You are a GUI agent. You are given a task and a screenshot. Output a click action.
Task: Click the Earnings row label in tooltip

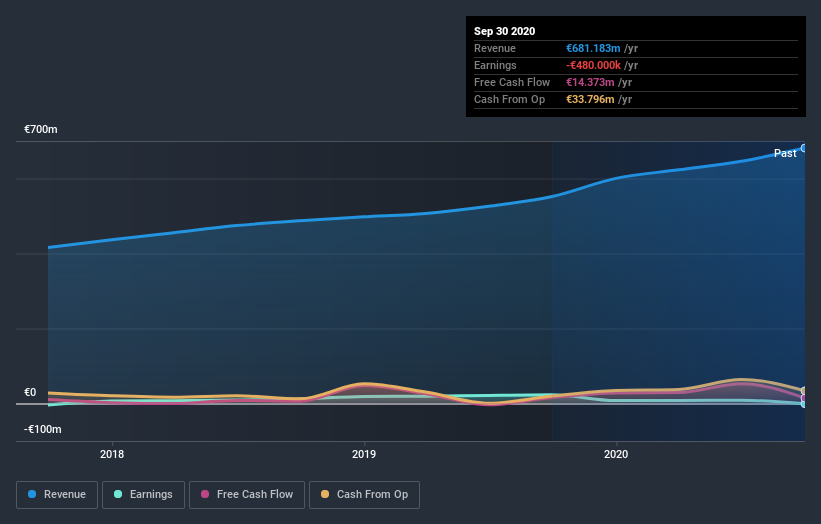point(495,65)
